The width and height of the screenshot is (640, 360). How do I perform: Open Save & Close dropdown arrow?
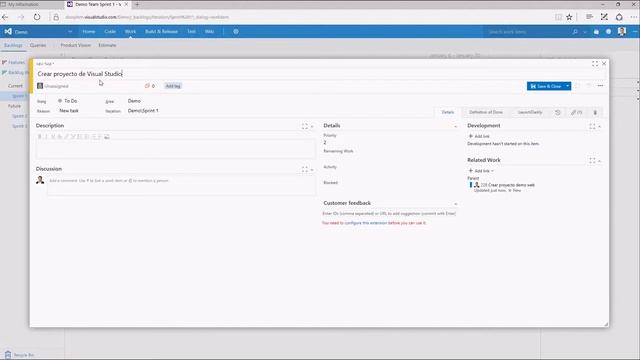[568, 86]
